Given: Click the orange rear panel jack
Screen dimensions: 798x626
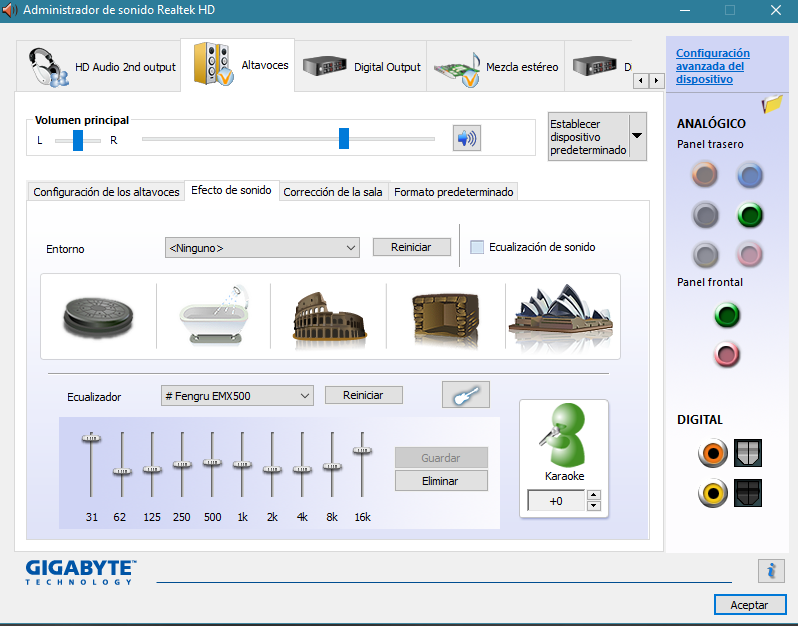Looking at the screenshot, I should coord(705,175).
